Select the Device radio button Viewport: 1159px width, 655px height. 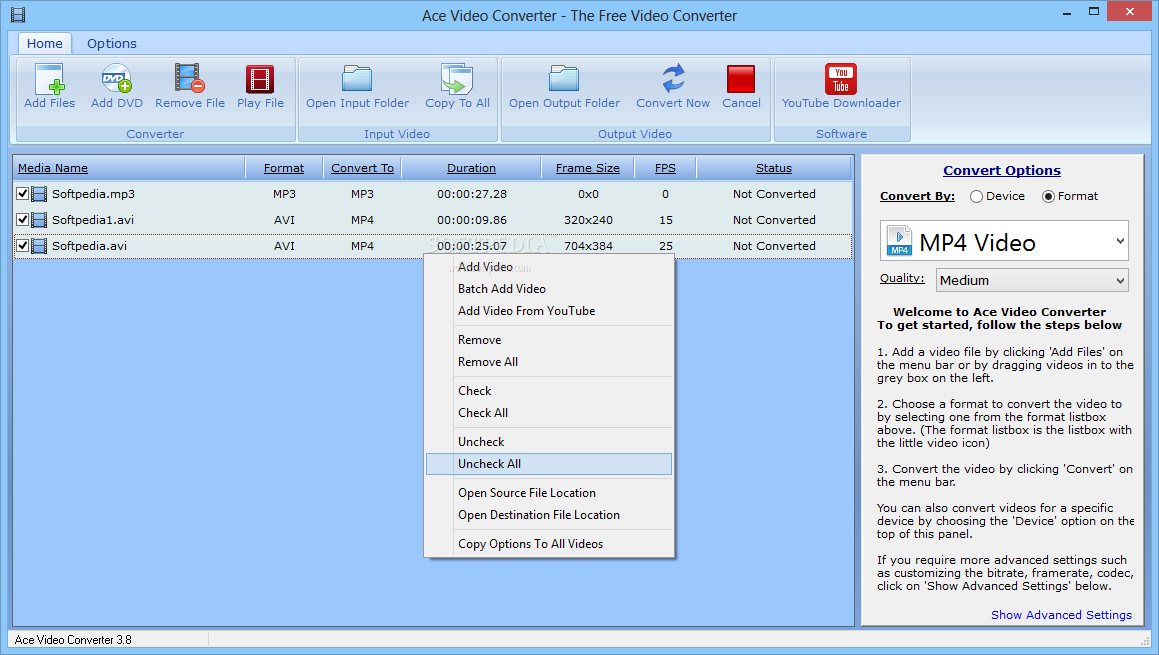coord(976,197)
